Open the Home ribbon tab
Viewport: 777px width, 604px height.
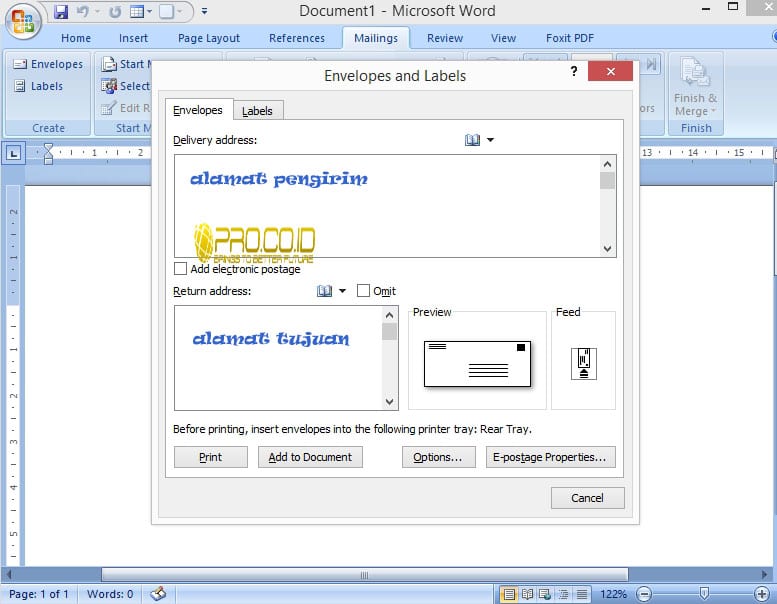pos(76,38)
